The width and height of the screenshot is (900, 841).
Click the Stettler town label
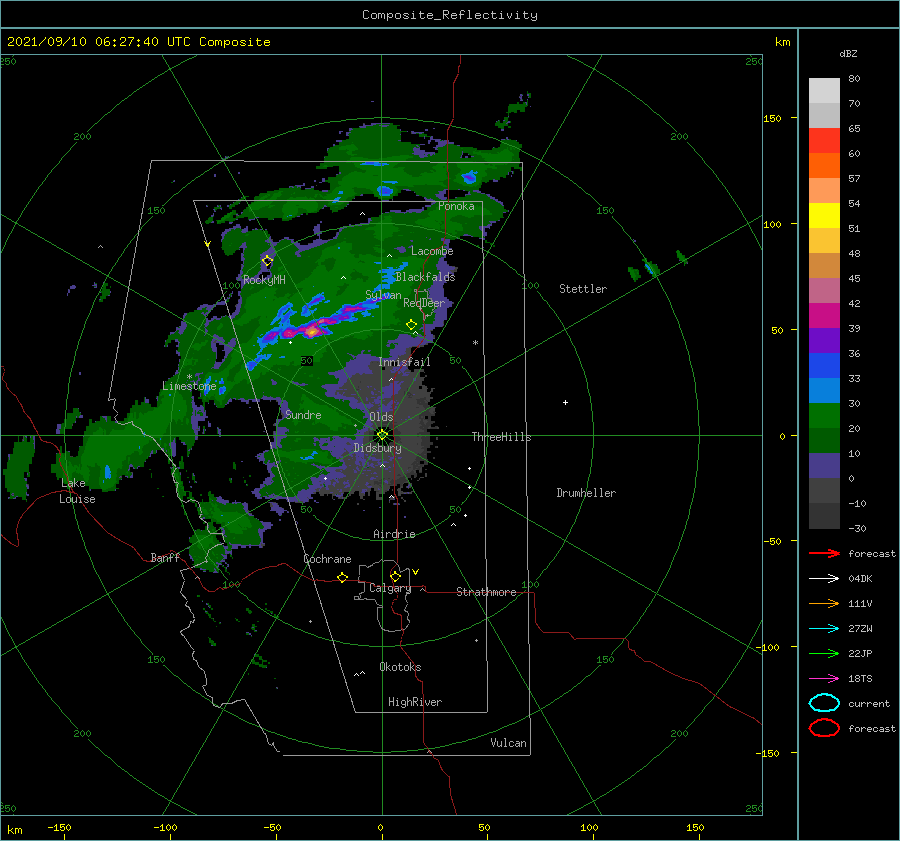(583, 289)
